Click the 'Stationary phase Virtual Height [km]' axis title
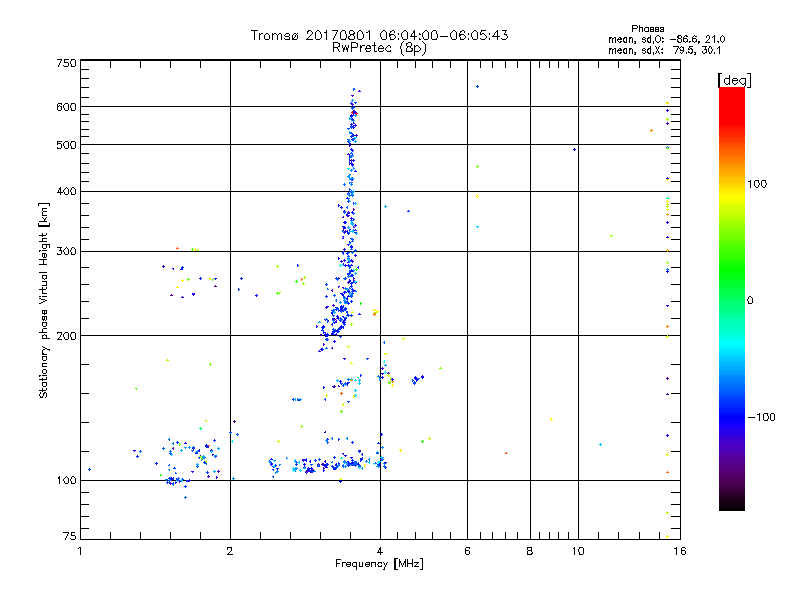Image resolution: width=800 pixels, height=600 pixels. [x=44, y=300]
